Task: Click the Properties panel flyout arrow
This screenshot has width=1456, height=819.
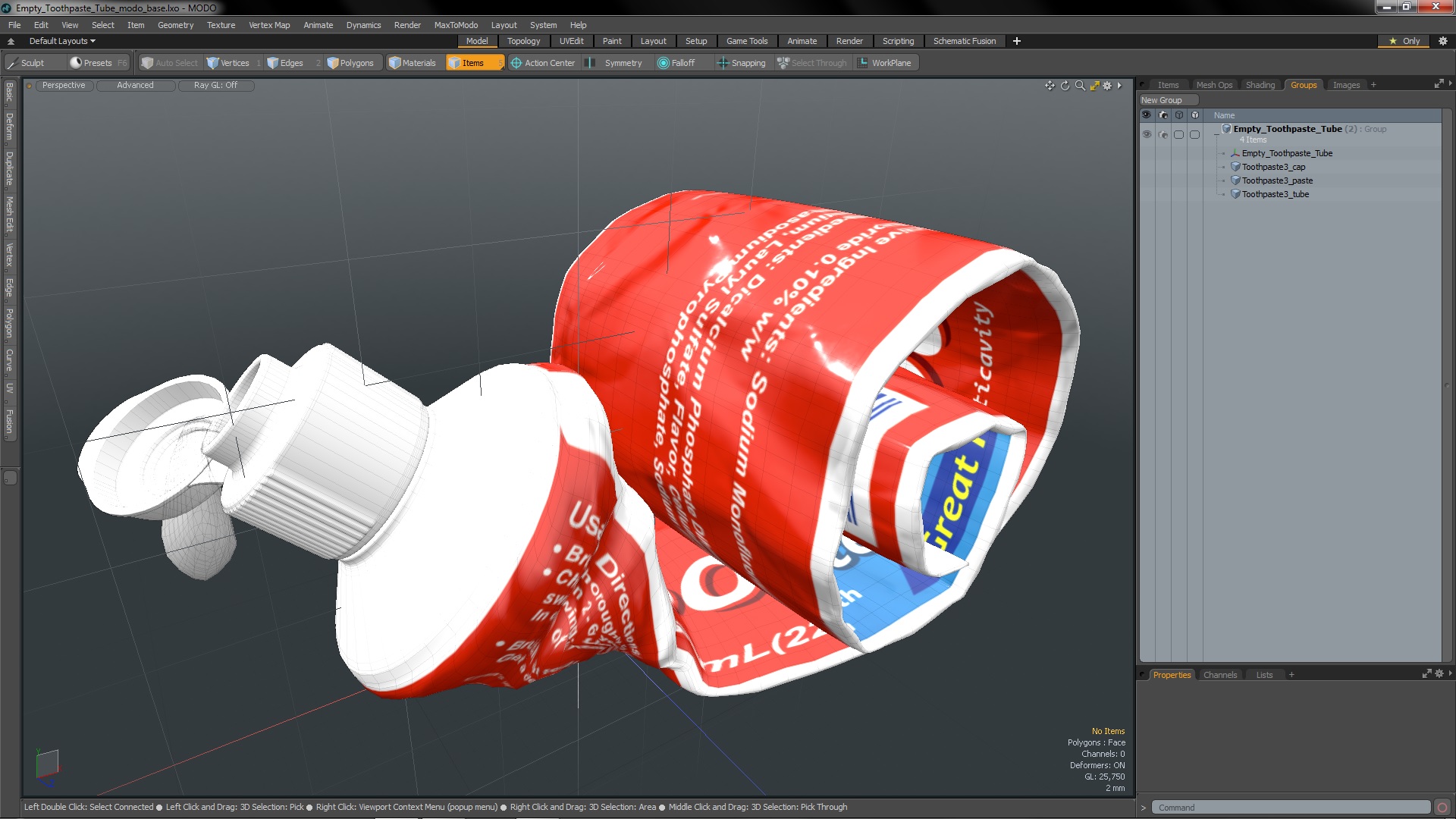Action: [x=1450, y=673]
